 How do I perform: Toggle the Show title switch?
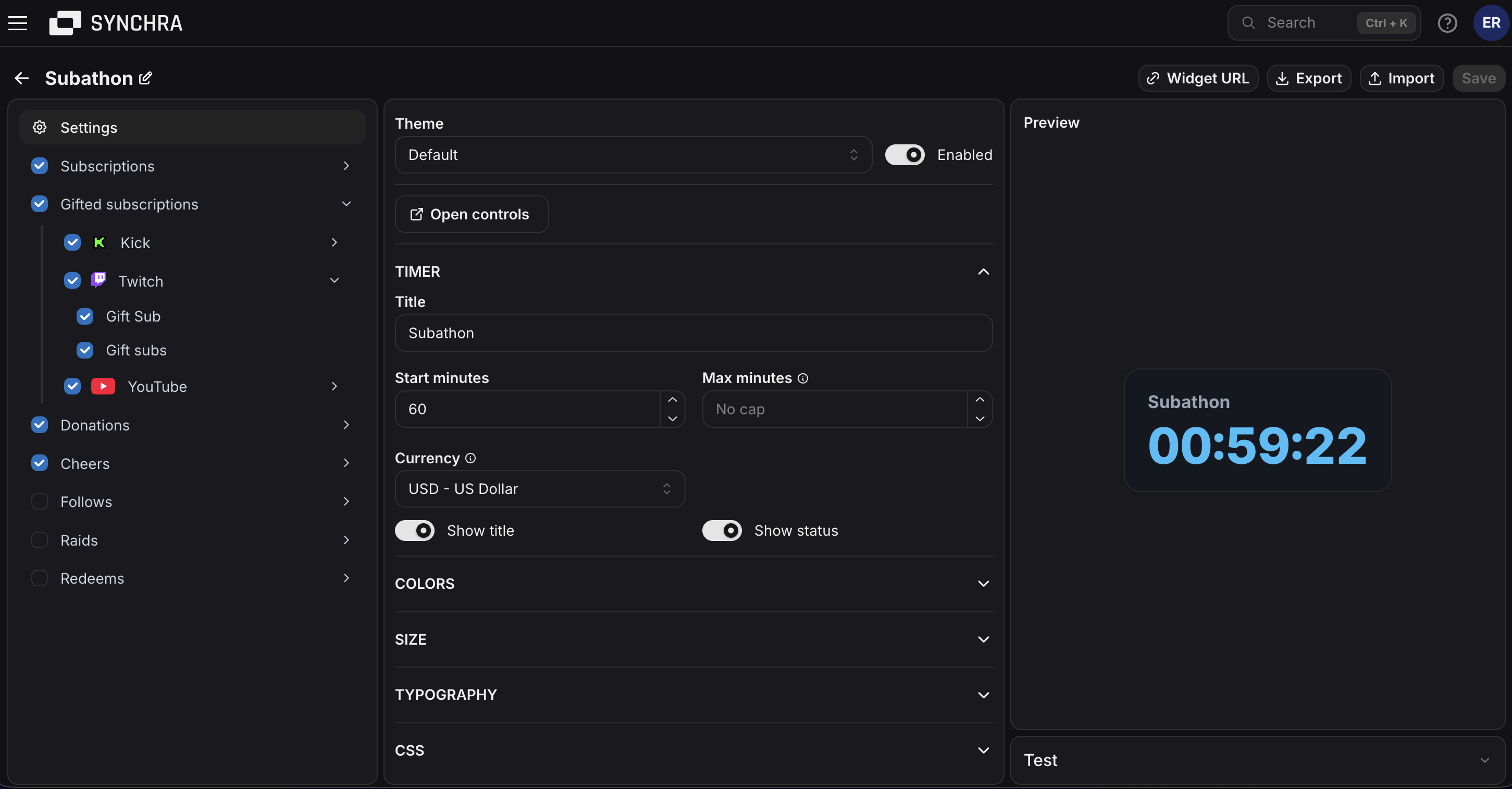coord(414,531)
